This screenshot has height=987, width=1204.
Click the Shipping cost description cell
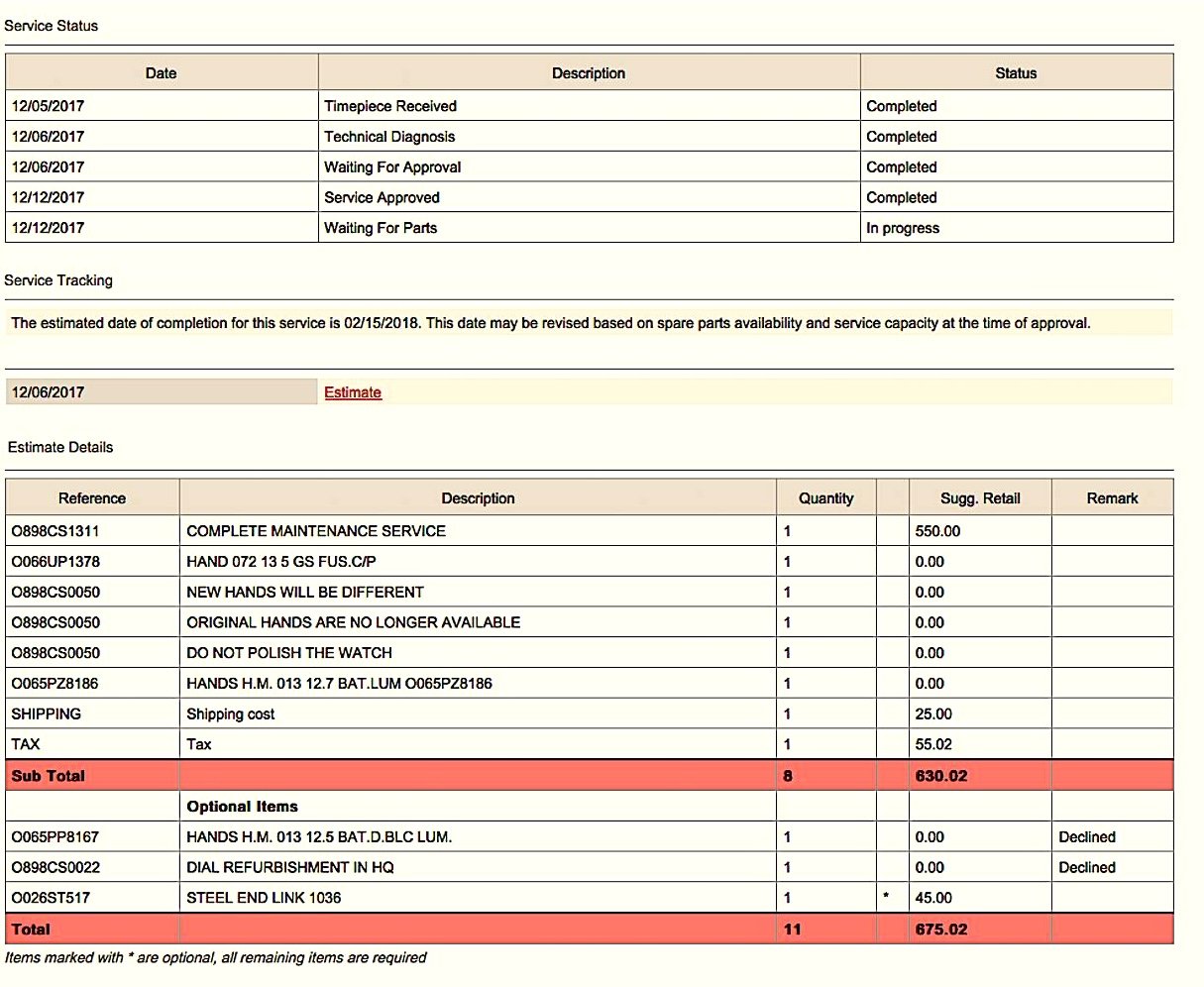point(231,714)
